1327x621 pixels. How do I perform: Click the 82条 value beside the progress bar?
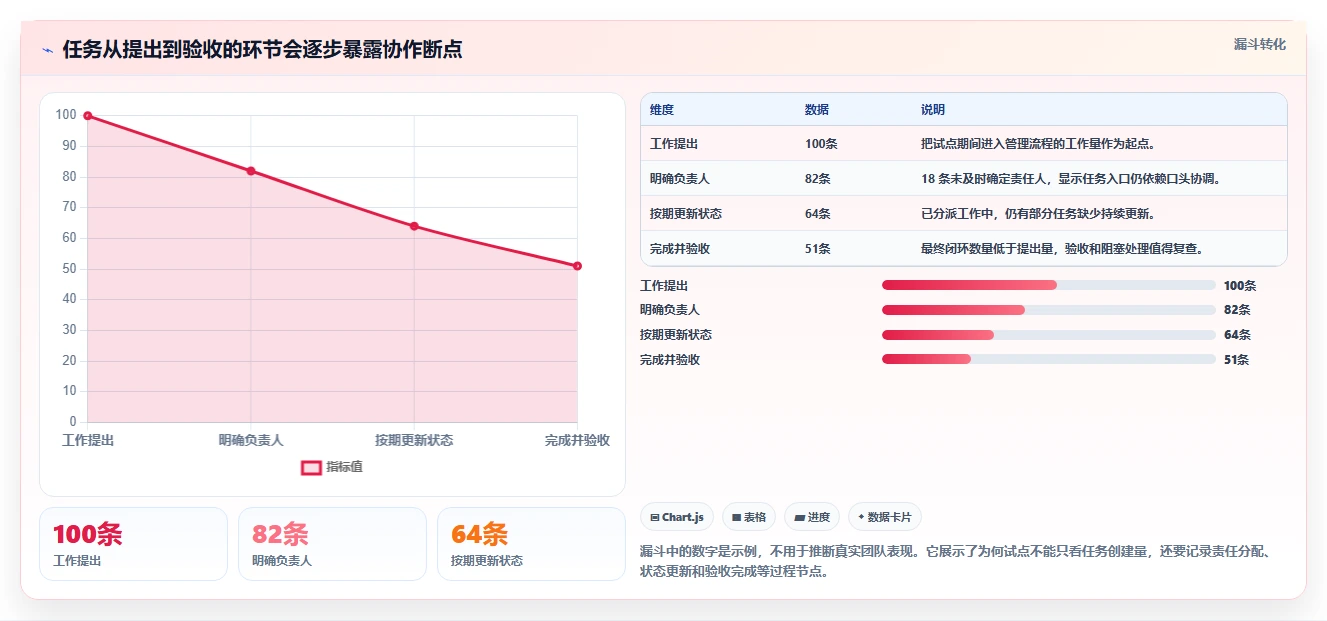click(x=1237, y=310)
